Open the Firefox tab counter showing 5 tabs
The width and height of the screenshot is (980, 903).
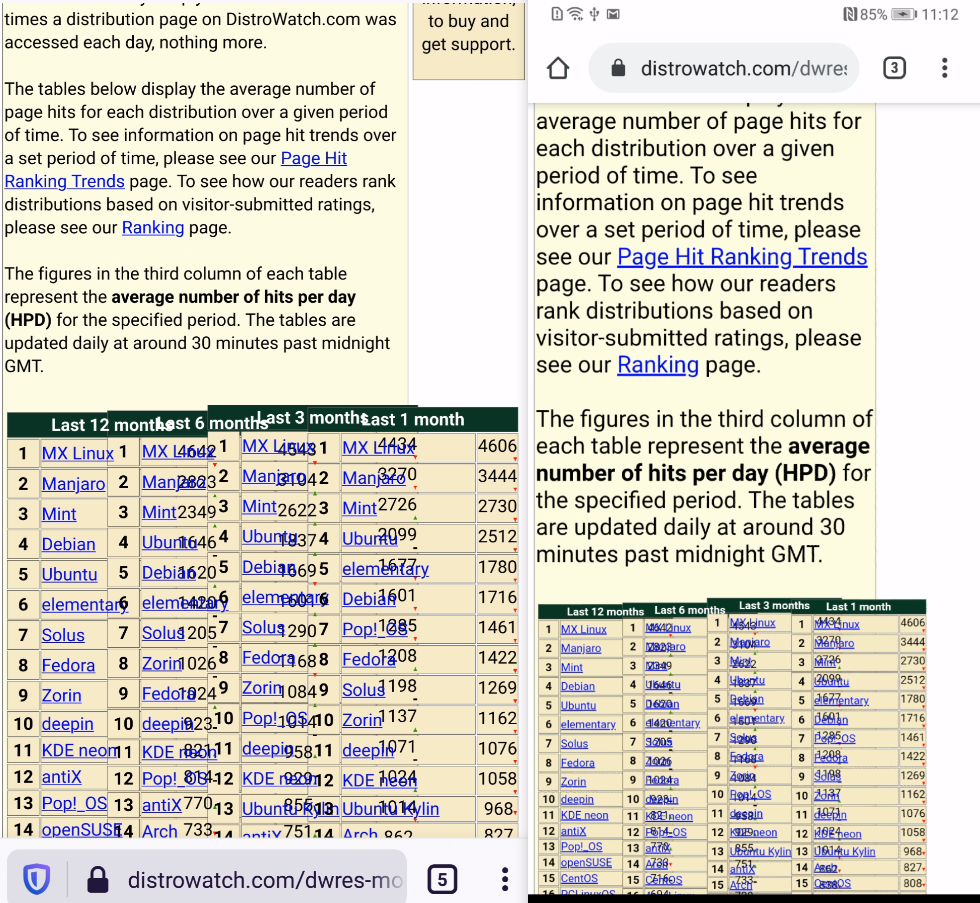(442, 878)
